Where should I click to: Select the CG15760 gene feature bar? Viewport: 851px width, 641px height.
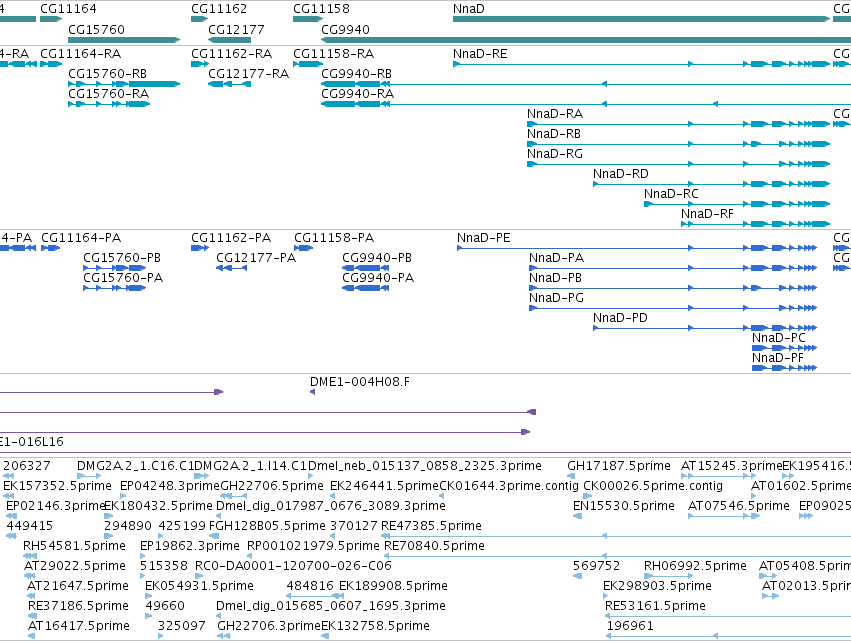(x=124, y=40)
